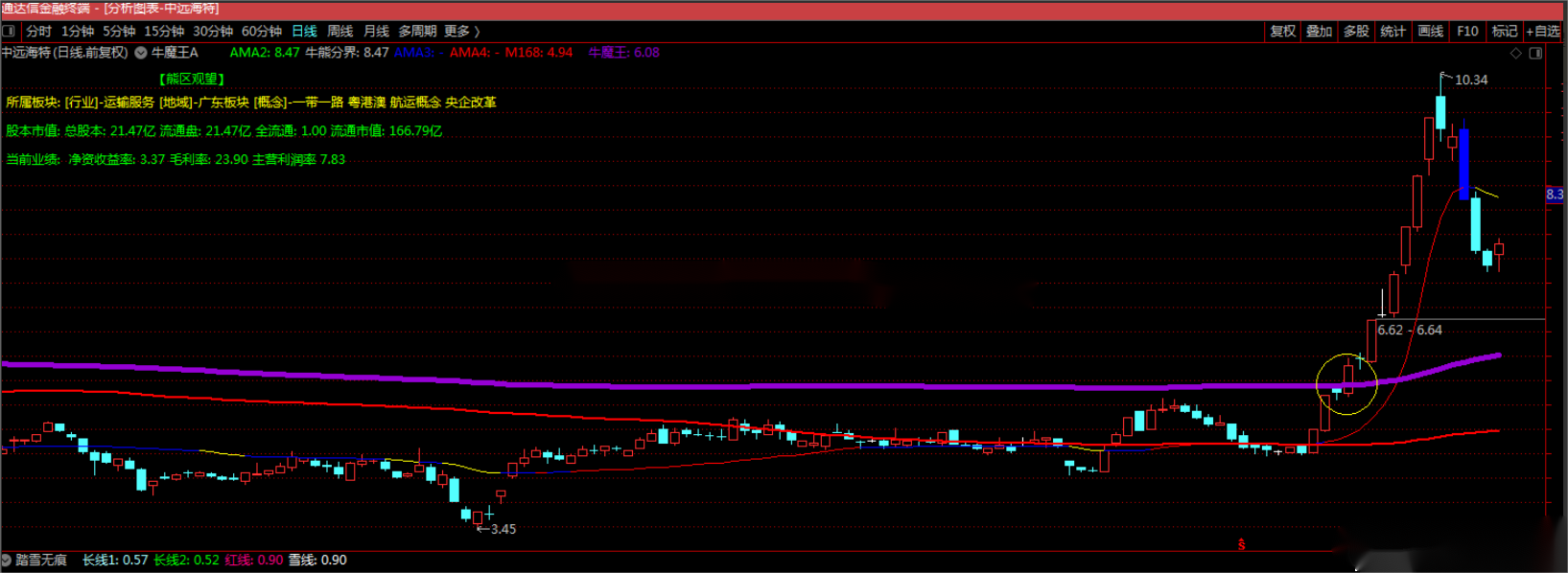
Task: Switch to the 5分钟 period tab
Action: 119,31
